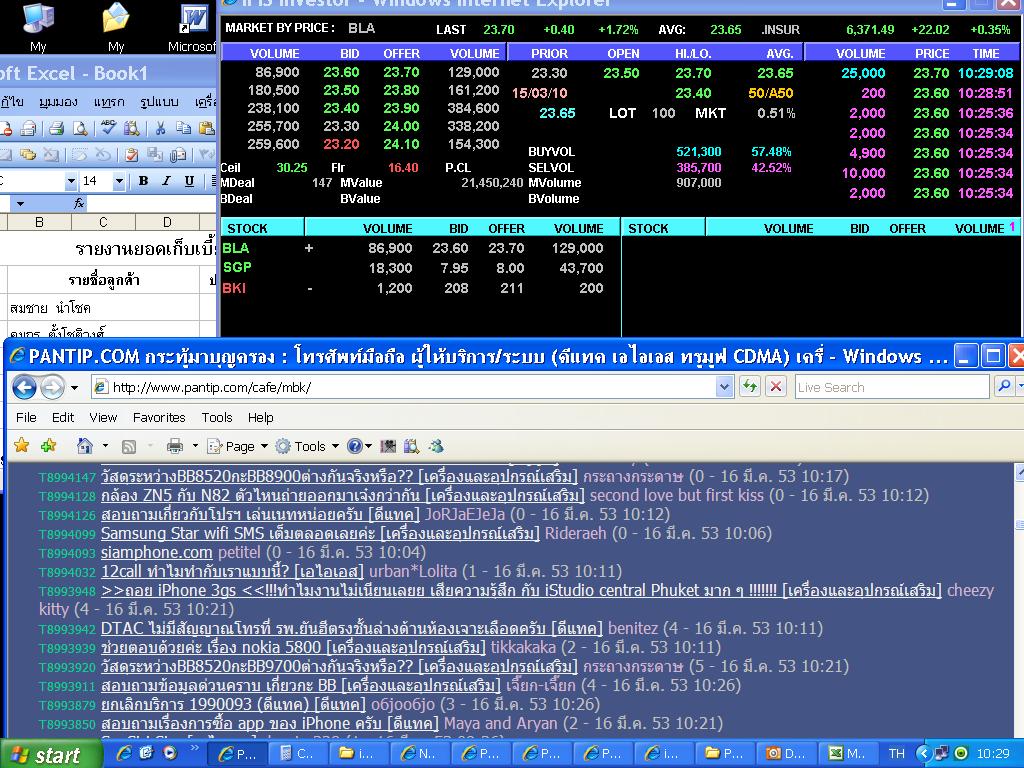Viewport: 1024px width, 768px height.
Task: Click the Excel insert function fx icon
Action: click(x=79, y=203)
